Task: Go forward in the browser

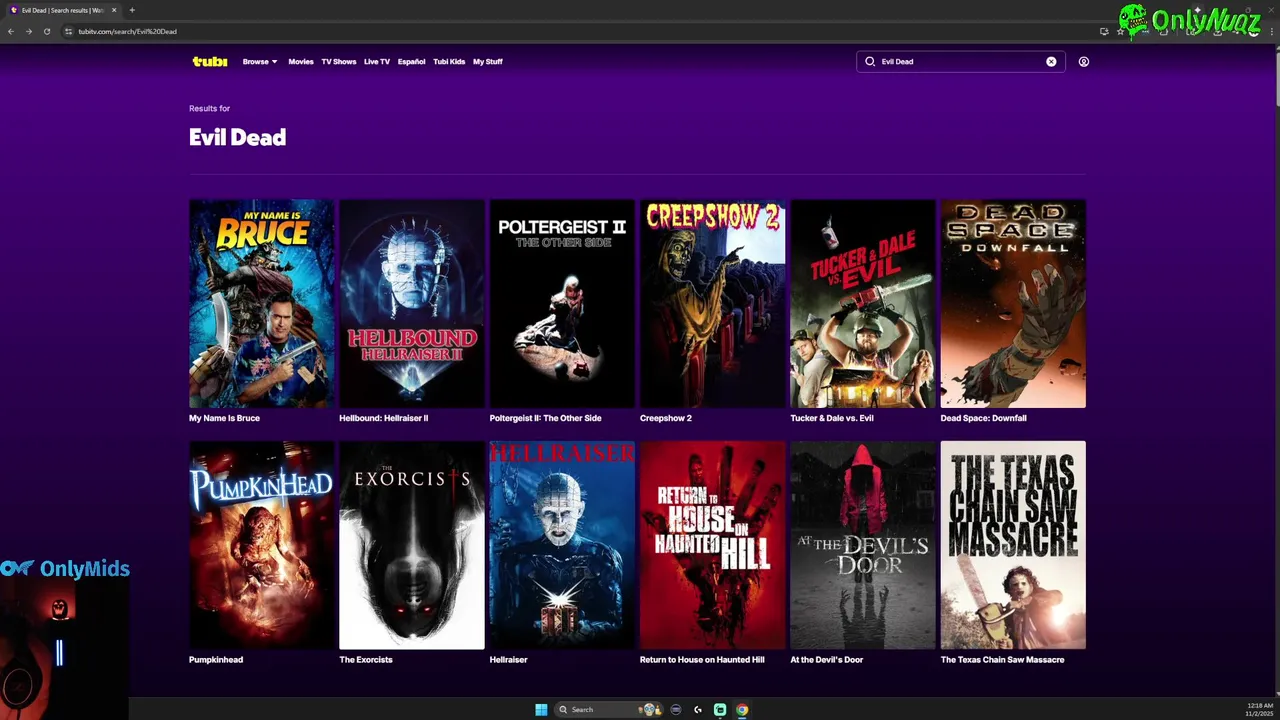Action: tap(29, 31)
